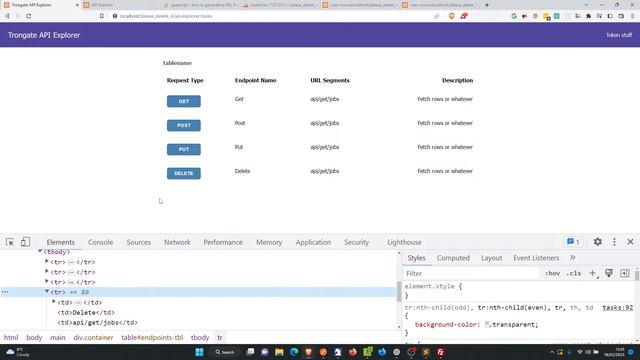
Task: Open the three-dot actions on the selected tr row
Action: point(5,292)
